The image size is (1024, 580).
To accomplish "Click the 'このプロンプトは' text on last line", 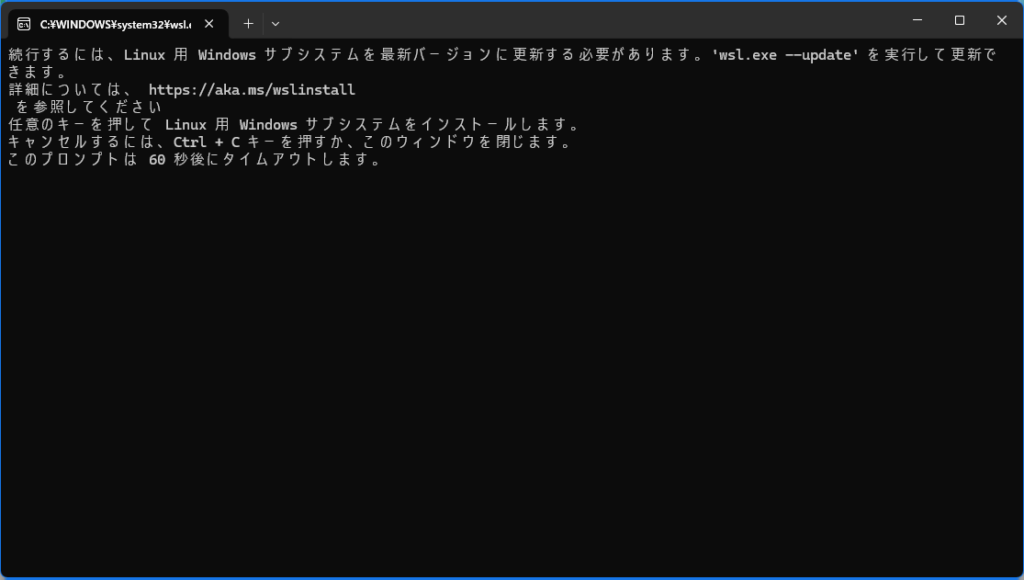I will pos(70,161).
